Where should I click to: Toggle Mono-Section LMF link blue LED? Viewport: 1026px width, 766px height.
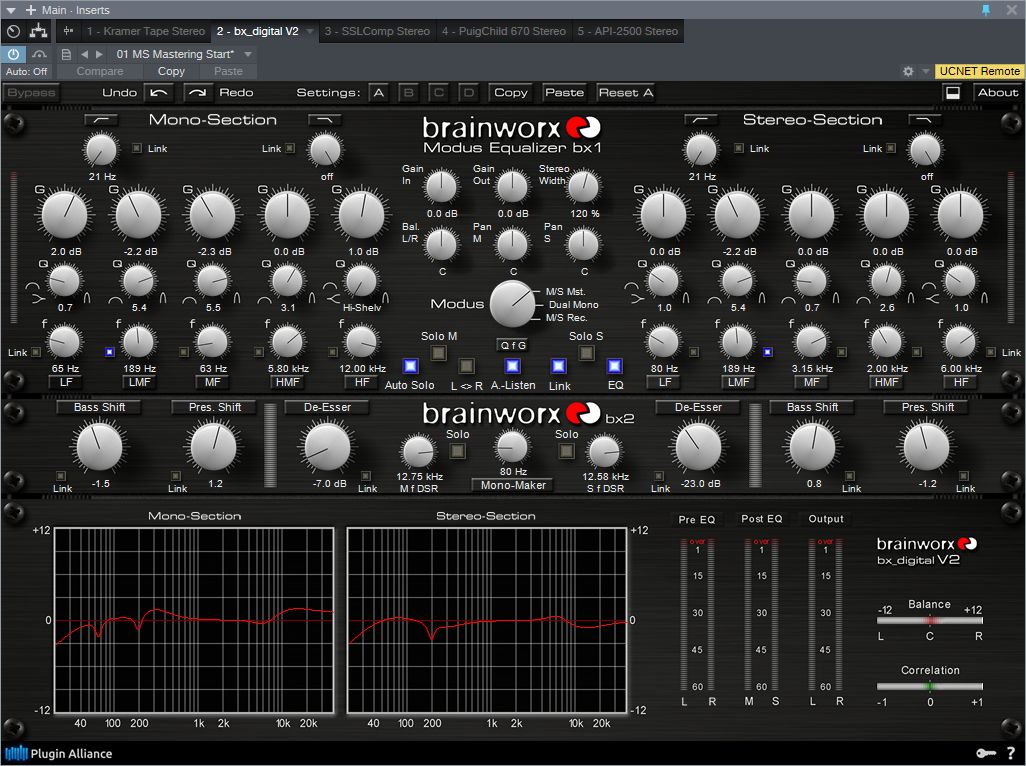click(x=109, y=352)
